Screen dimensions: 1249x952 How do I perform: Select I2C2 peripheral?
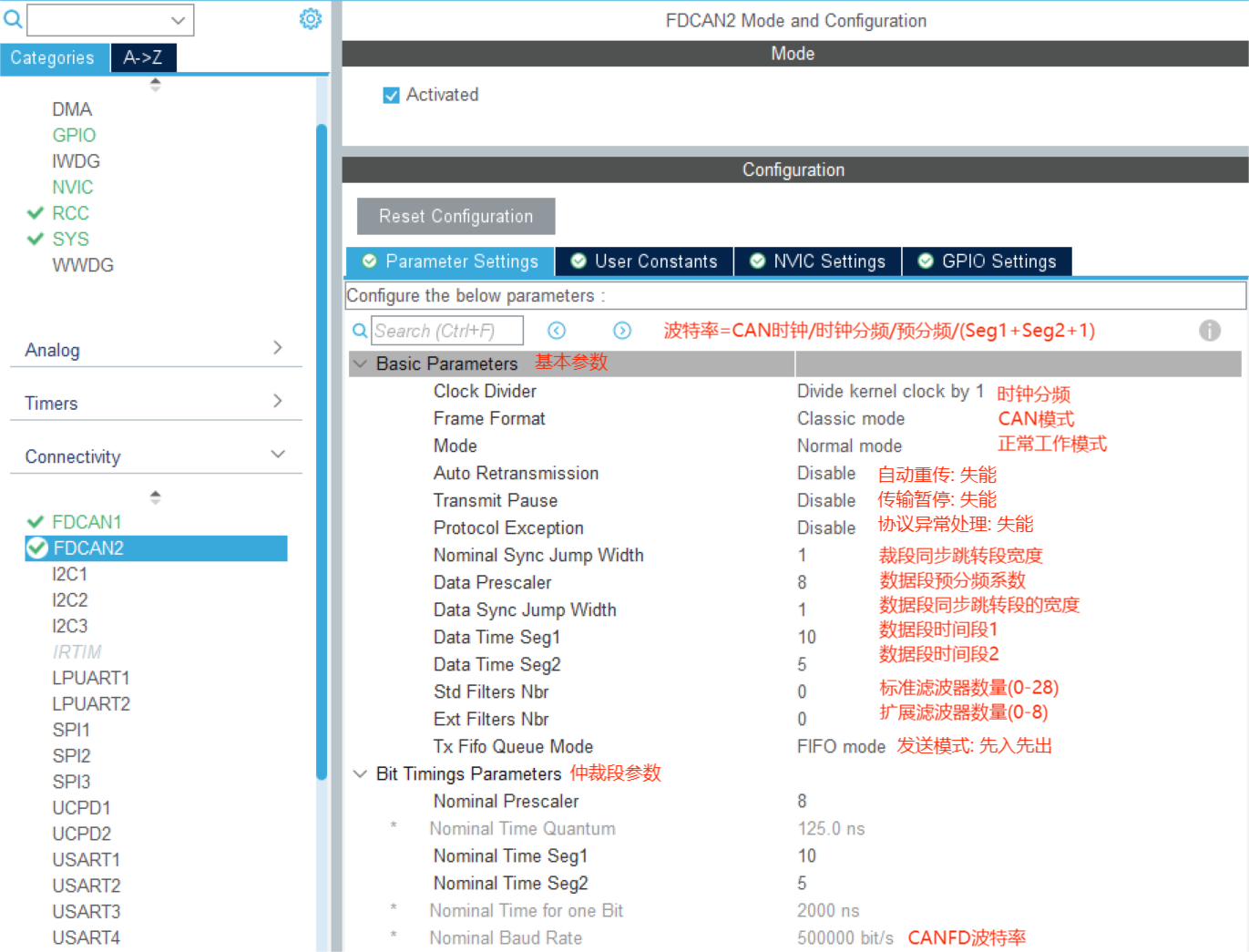pyautogui.click(x=70, y=600)
